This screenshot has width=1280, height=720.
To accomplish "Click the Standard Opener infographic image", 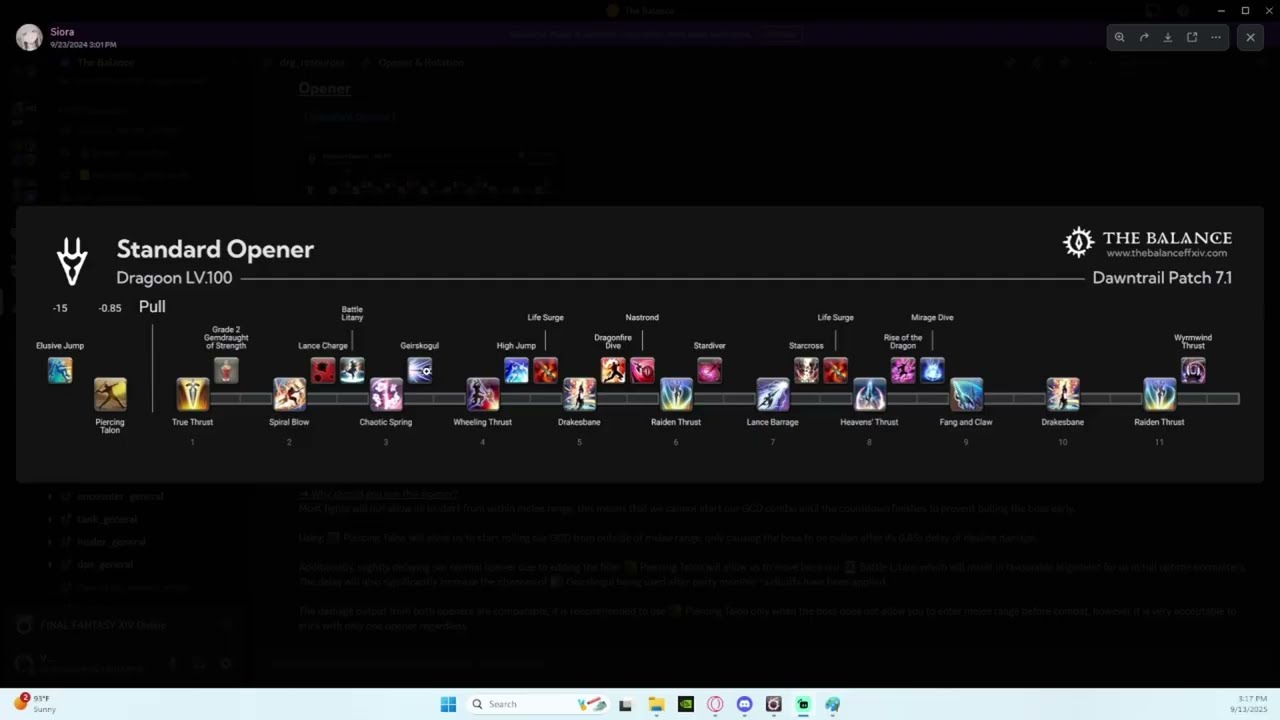I will (640, 344).
